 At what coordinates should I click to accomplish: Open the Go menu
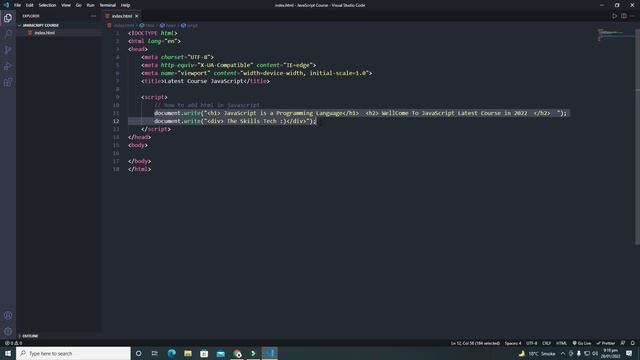(x=78, y=5)
